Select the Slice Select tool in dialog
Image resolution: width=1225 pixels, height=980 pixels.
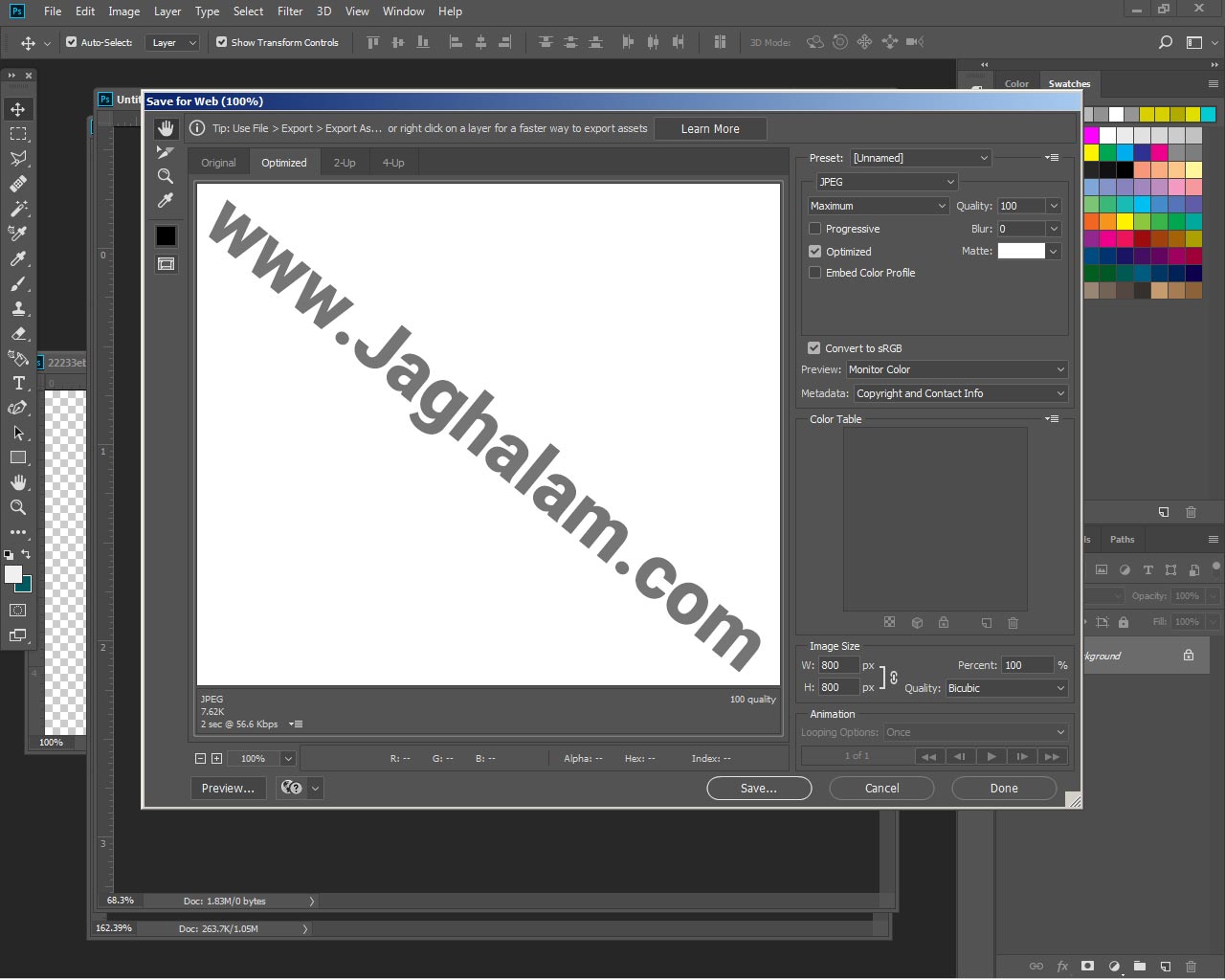(x=166, y=152)
